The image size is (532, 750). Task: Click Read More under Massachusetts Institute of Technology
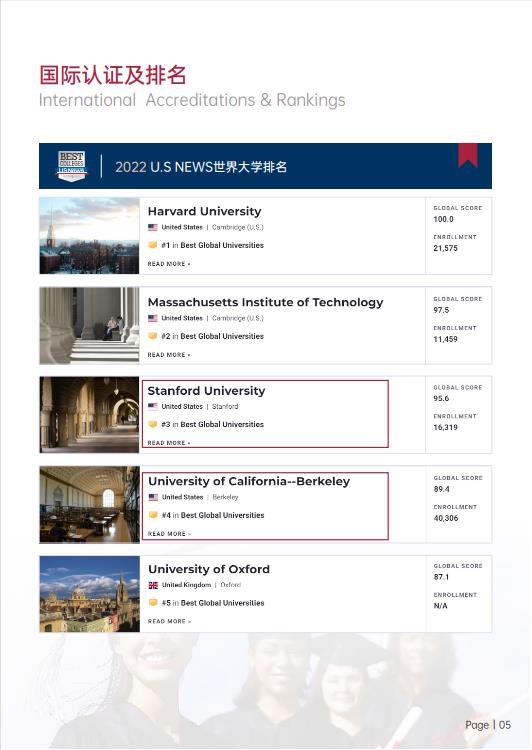pos(169,355)
